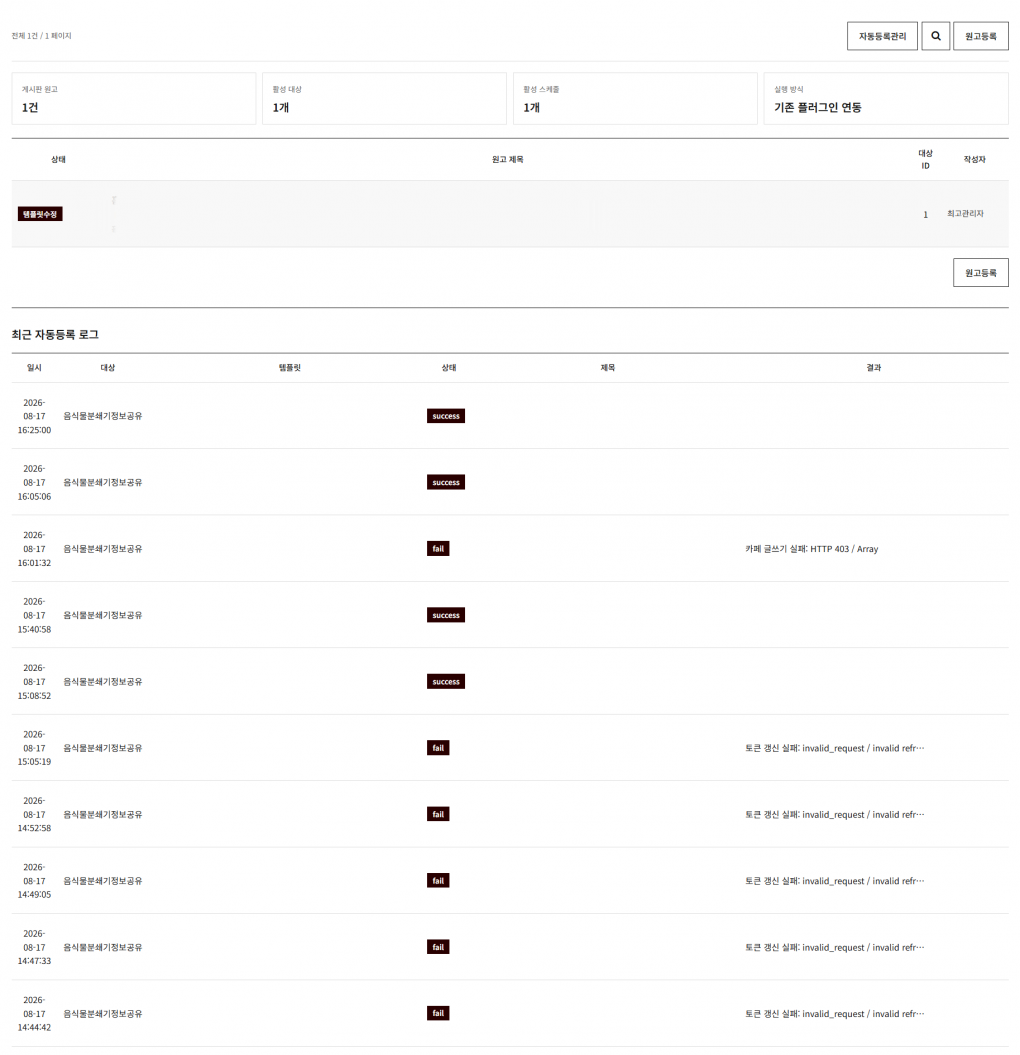Viewport: 1020px width, 1055px height.
Task: Click the 최근 자동등록 로그 heading
Action: (55, 334)
